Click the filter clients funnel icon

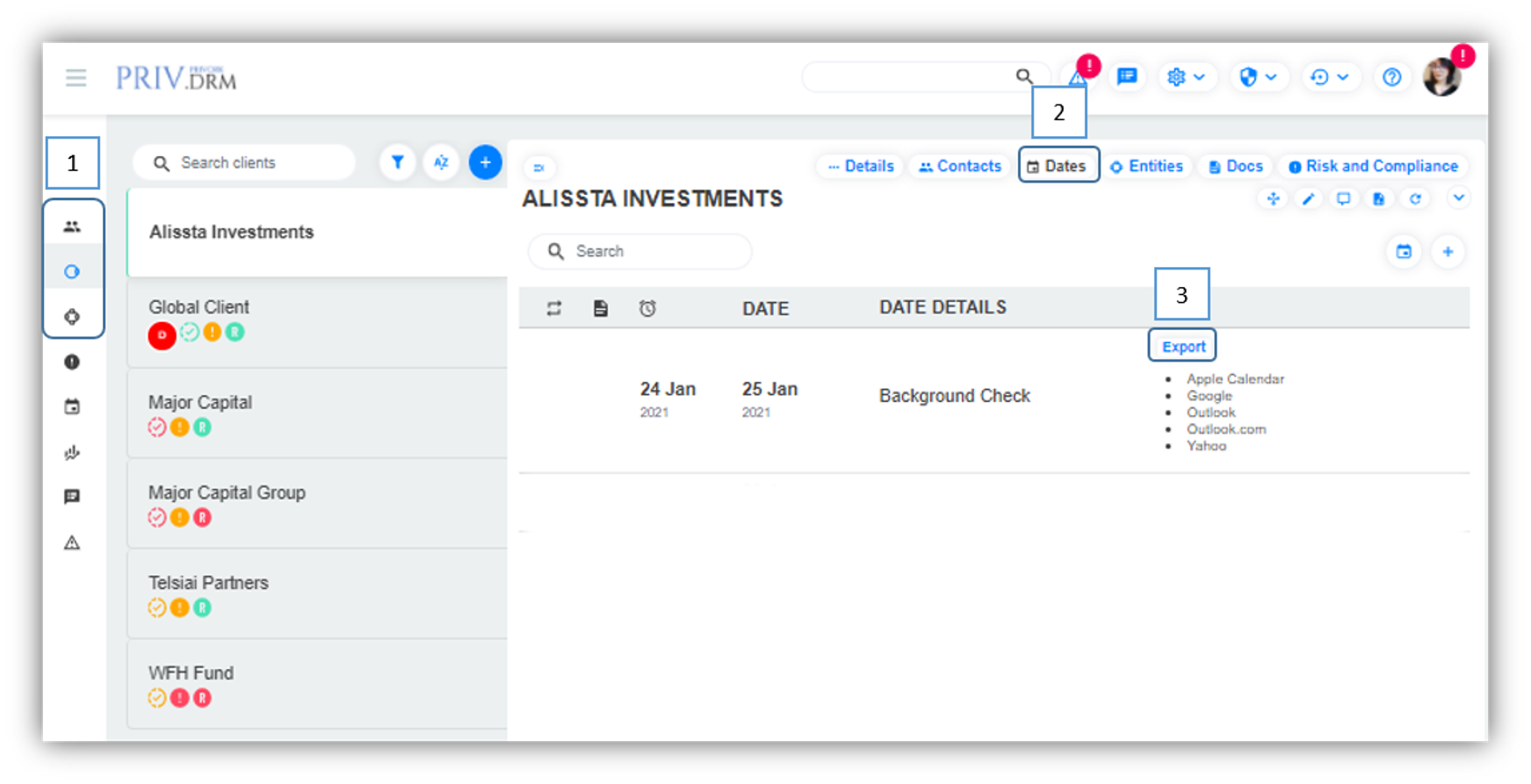pyautogui.click(x=398, y=162)
